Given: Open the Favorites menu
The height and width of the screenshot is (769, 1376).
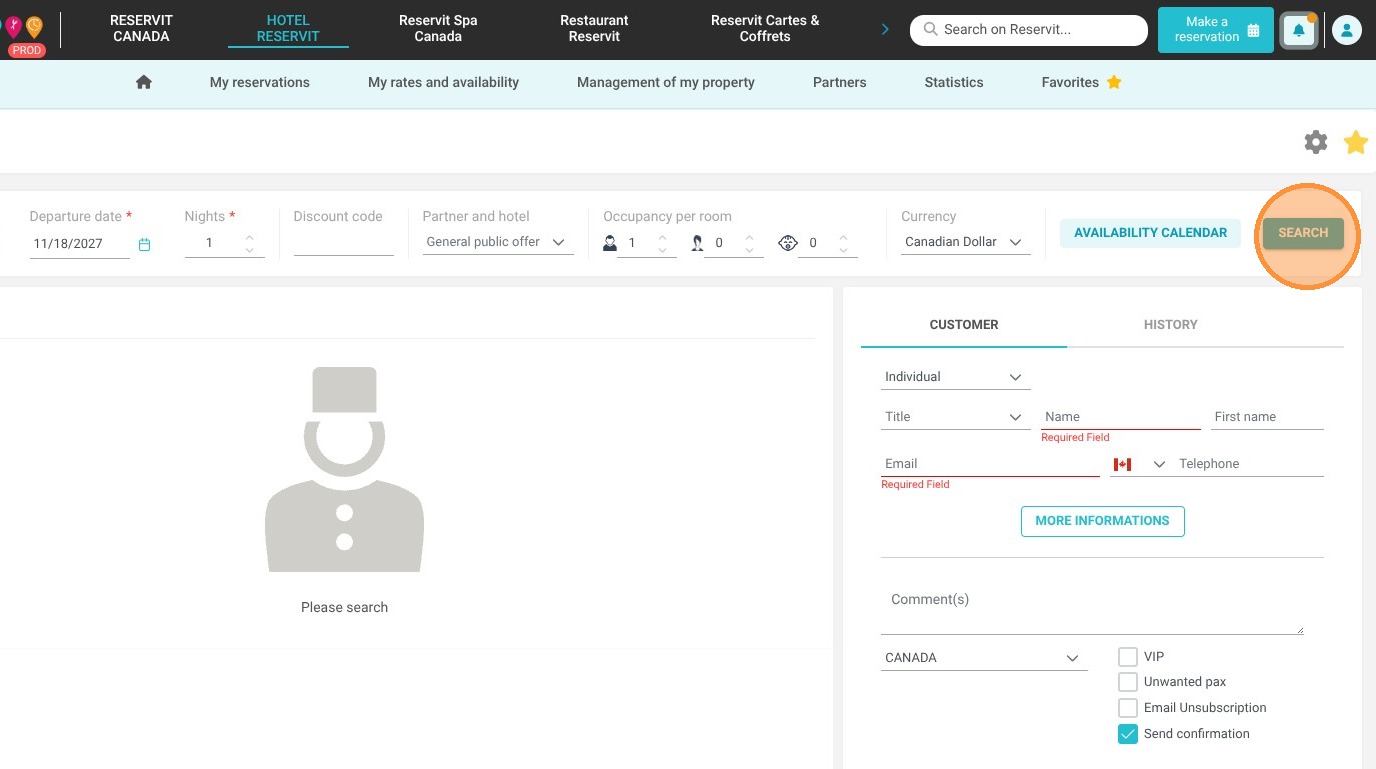Looking at the screenshot, I should pos(1081,82).
